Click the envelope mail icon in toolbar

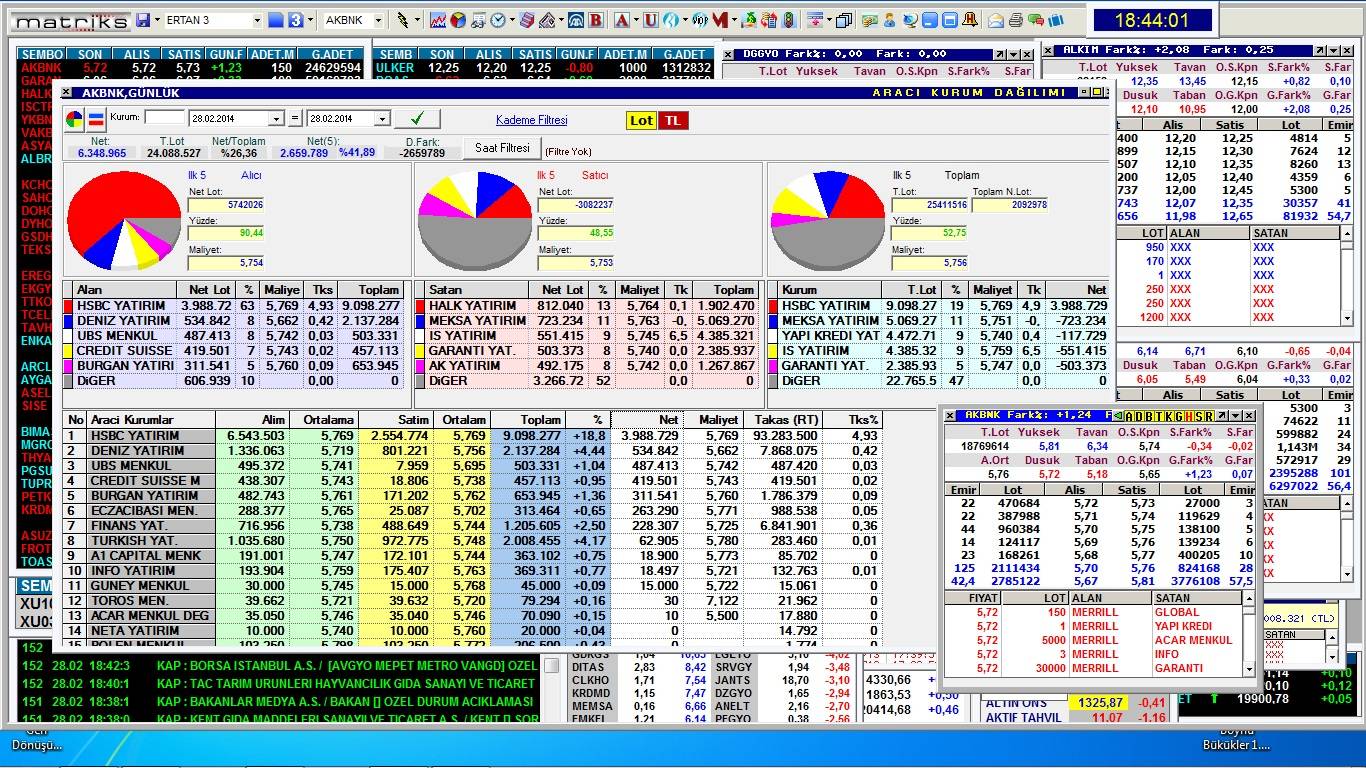coord(996,20)
